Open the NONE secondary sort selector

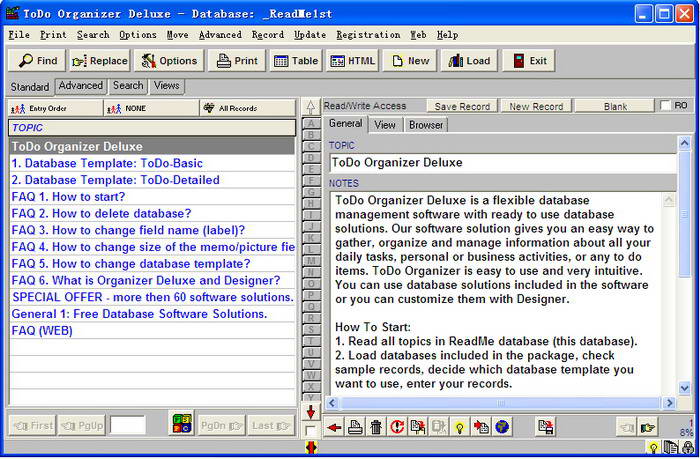tap(151, 108)
